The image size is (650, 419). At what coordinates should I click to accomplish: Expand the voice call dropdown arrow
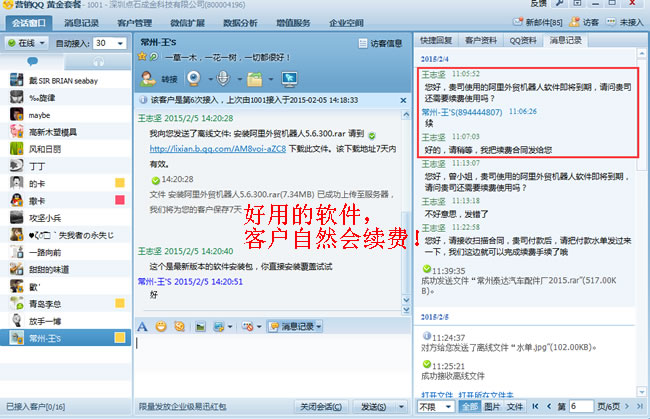[x=240, y=79]
